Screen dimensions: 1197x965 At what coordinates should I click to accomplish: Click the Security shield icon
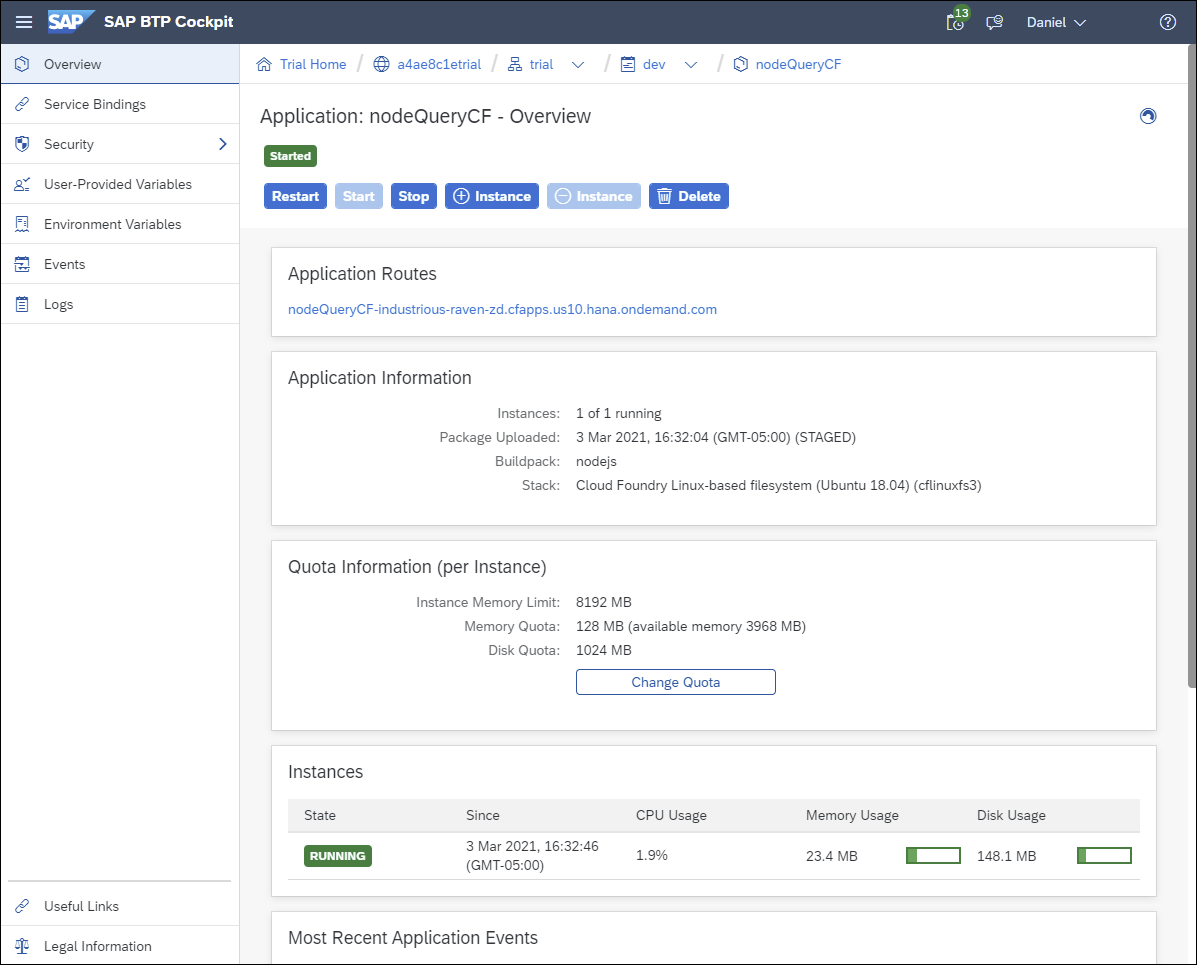tap(22, 144)
